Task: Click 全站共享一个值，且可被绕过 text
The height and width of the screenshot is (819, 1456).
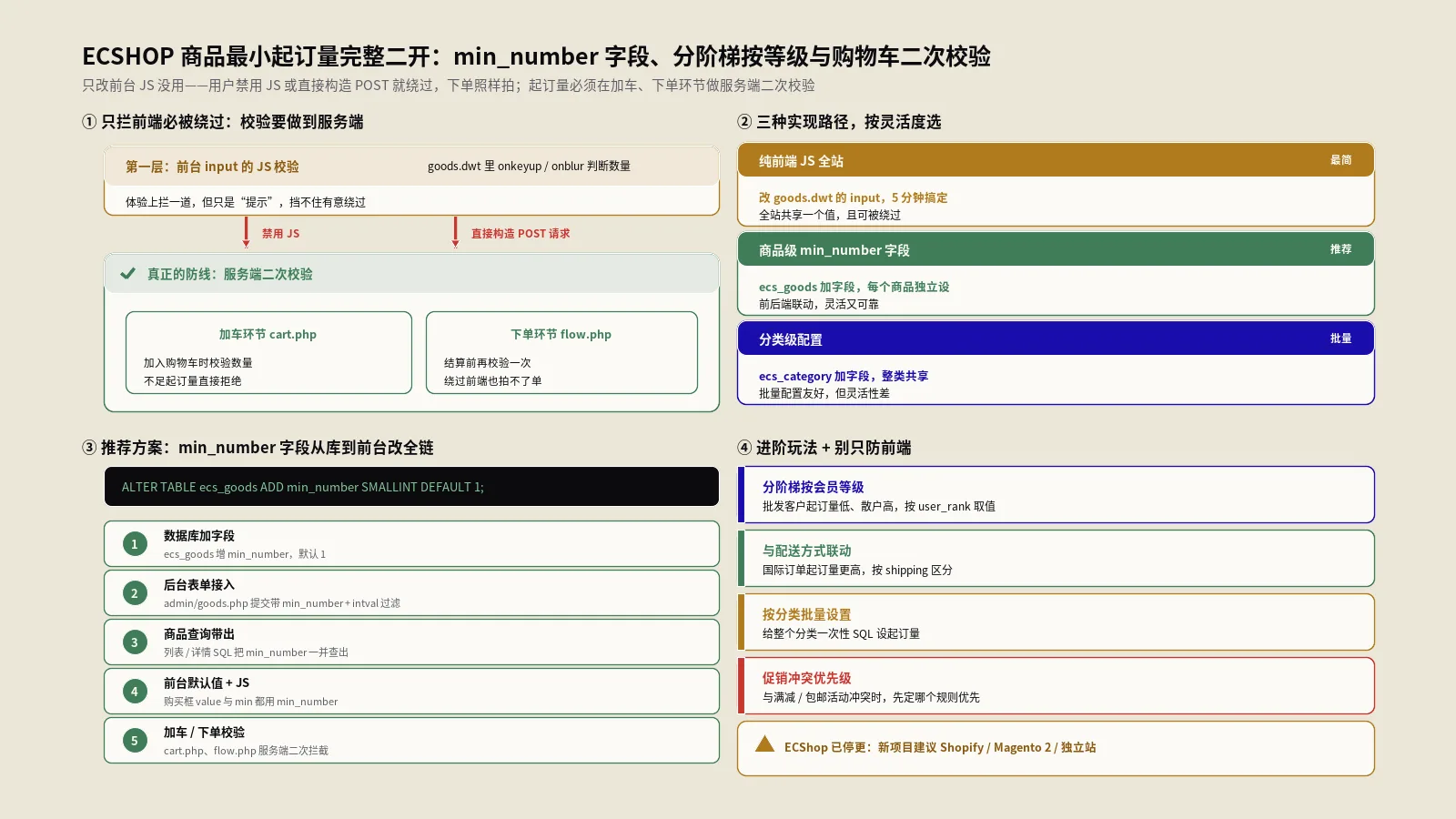Action: [830, 216]
